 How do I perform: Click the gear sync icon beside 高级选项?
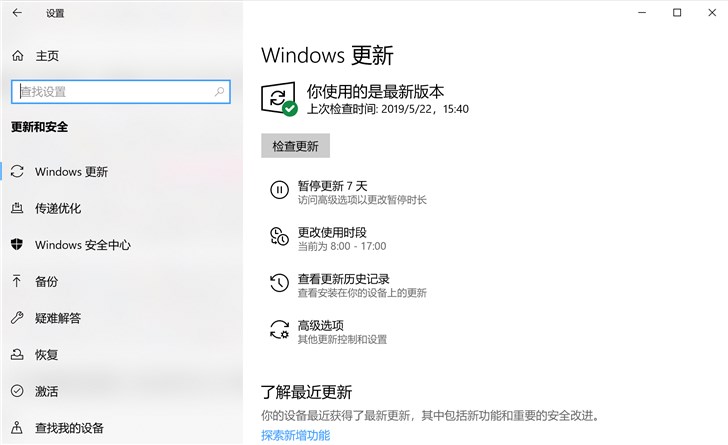tap(279, 330)
